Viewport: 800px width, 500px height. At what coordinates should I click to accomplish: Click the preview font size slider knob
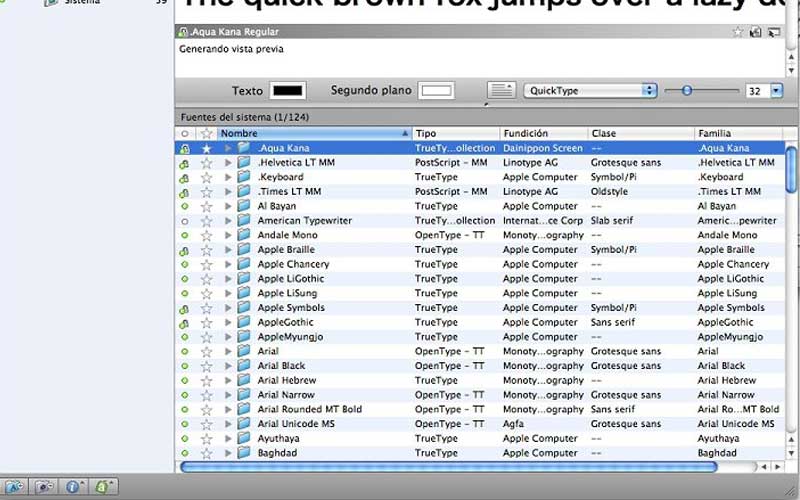click(687, 90)
